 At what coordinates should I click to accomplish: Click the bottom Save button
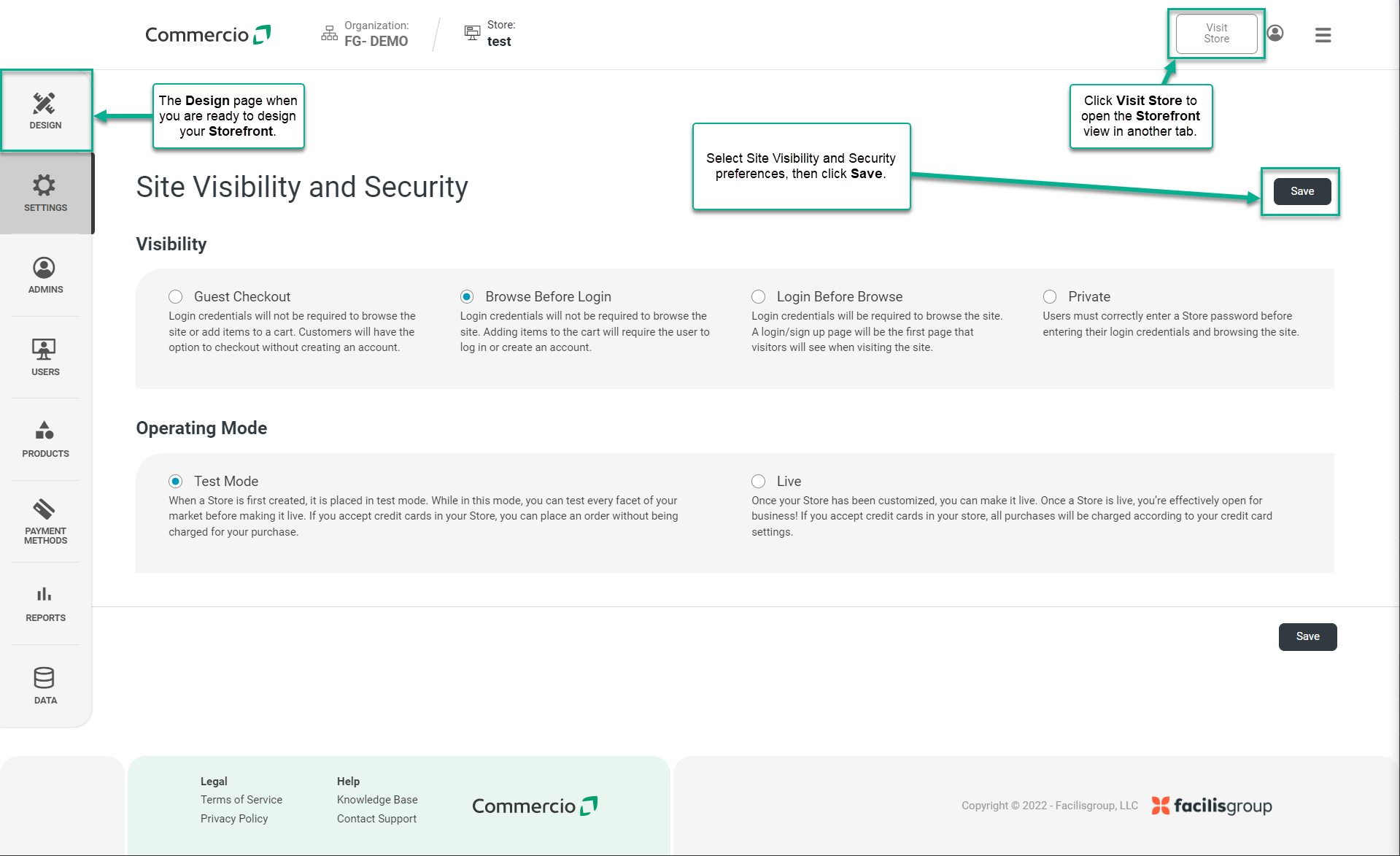click(1307, 636)
